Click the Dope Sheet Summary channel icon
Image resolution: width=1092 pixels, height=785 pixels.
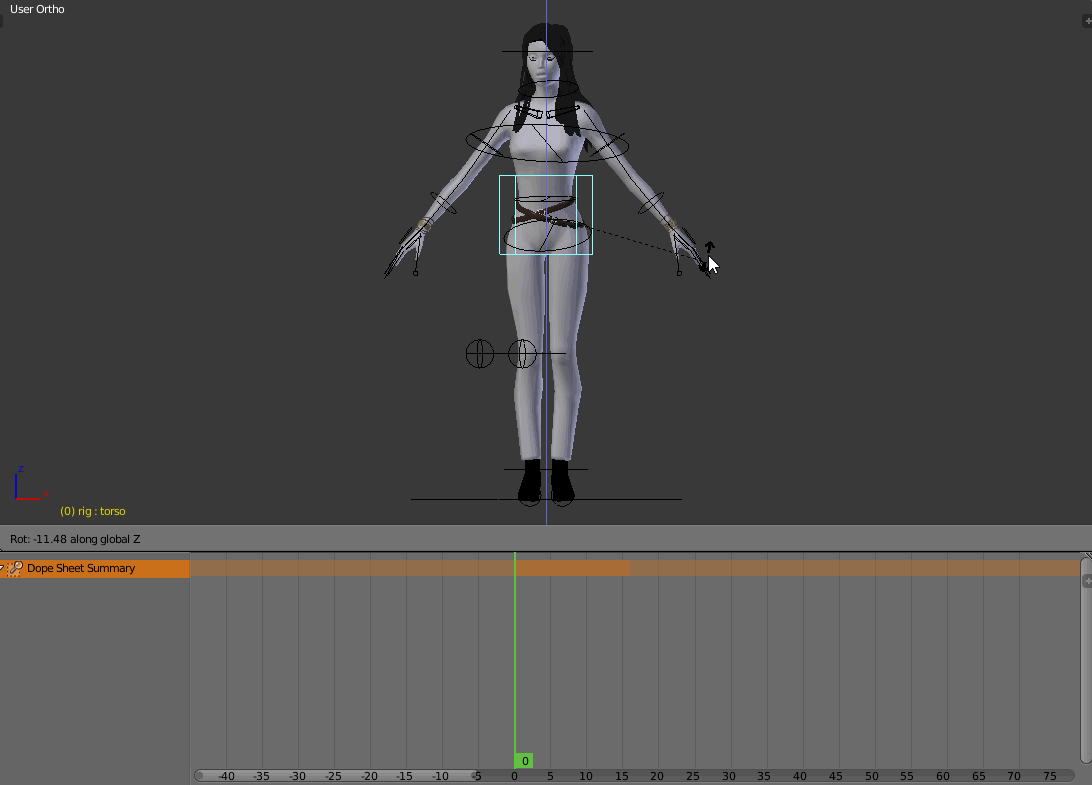pos(16,567)
